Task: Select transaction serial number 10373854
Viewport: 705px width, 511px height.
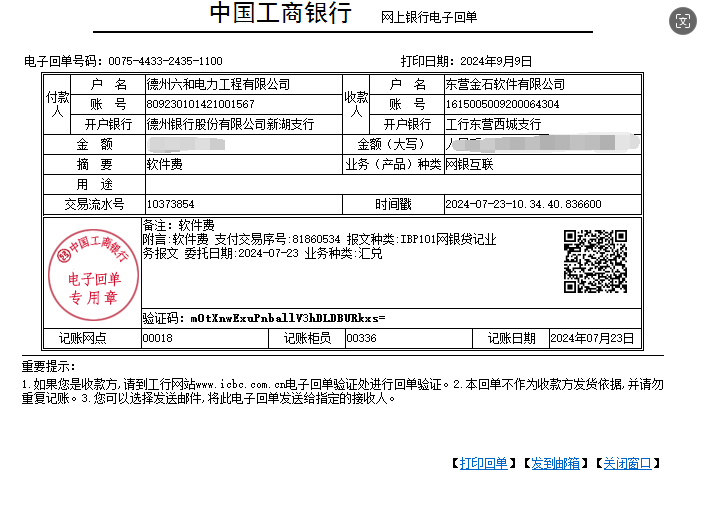Action: [170, 204]
